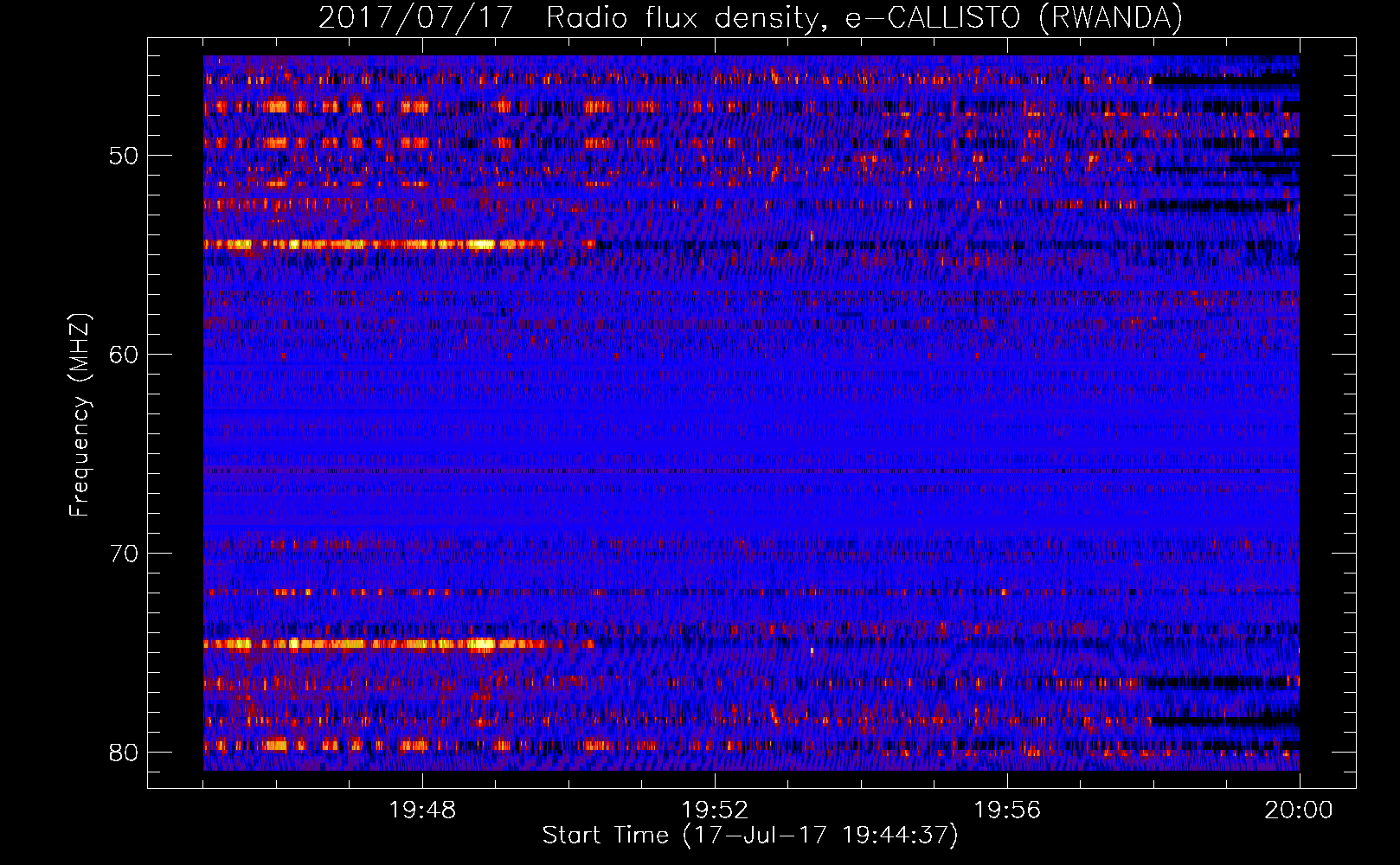Screen dimensions: 1400x865
Task: Click the 'Start Time (17-Jul-17 19:44:37)' label
Action: [x=750, y=836]
